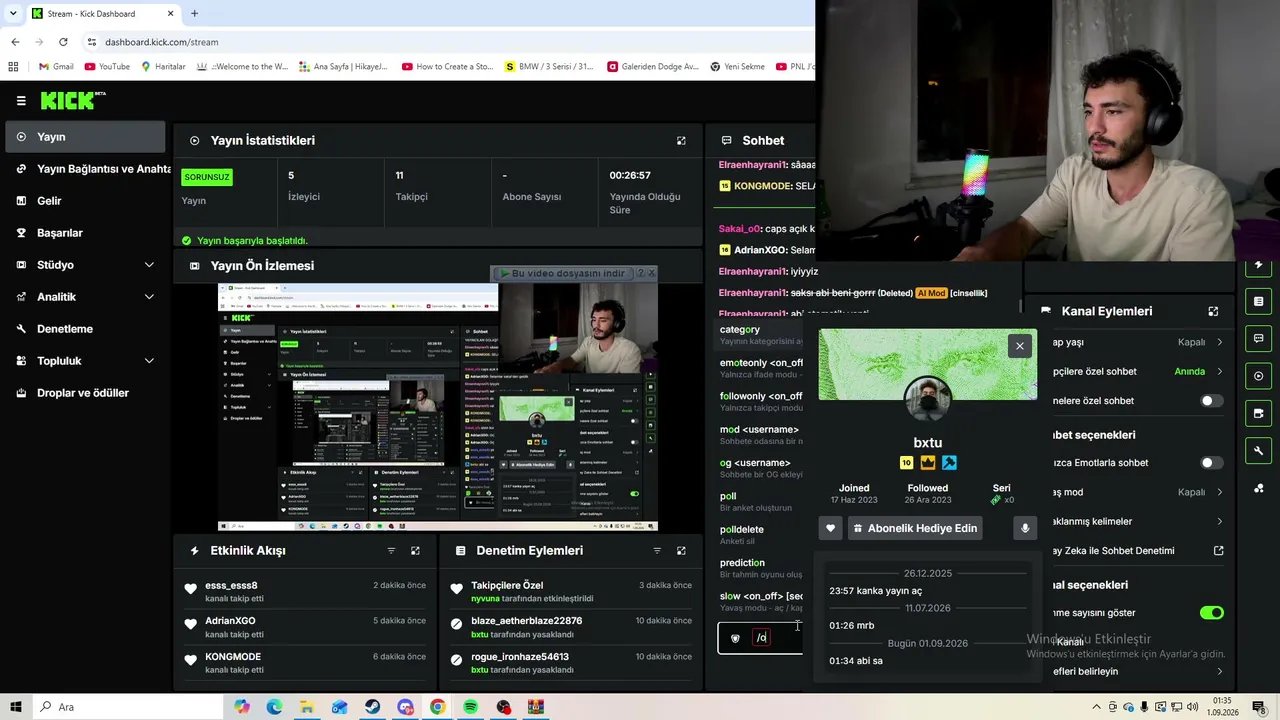The image size is (1280, 720).
Task: Open the Chrome apps grid
Action: pos(13,67)
